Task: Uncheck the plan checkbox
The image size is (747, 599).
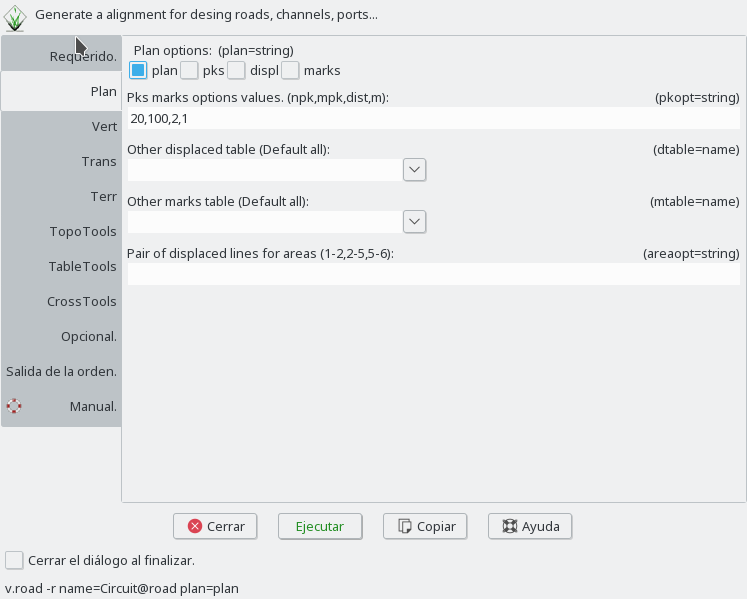Action: tap(138, 70)
